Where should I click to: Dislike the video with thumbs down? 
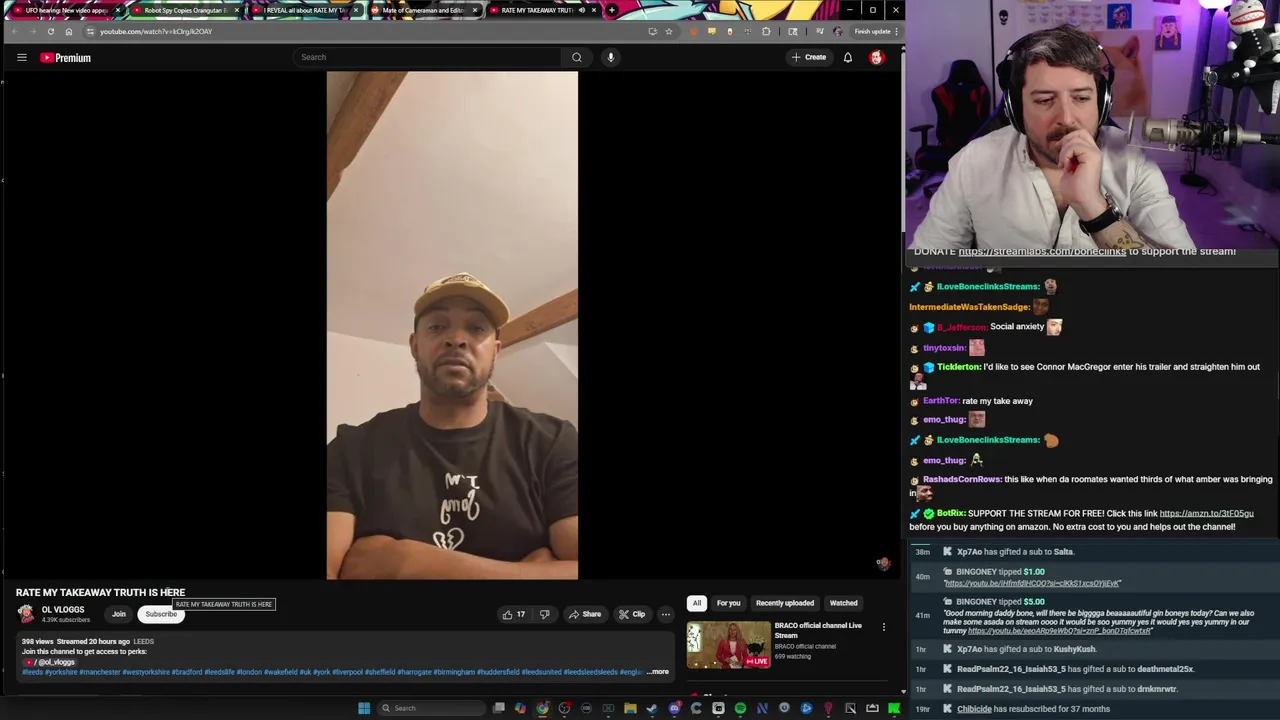(x=544, y=614)
